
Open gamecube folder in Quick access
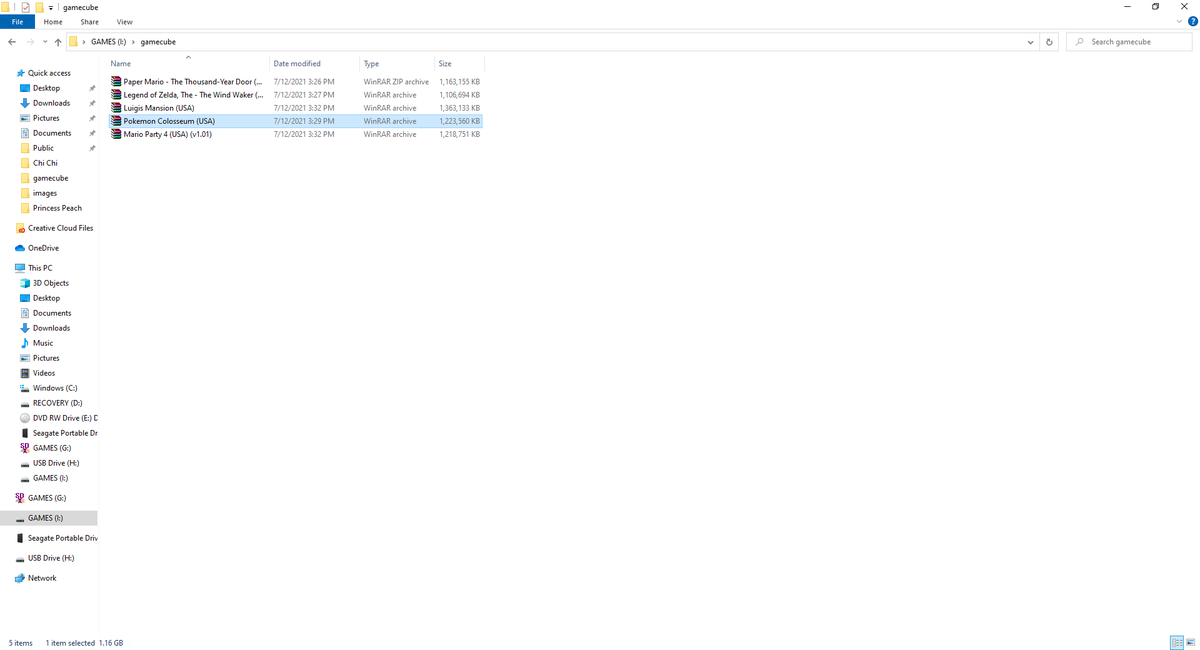(x=50, y=178)
